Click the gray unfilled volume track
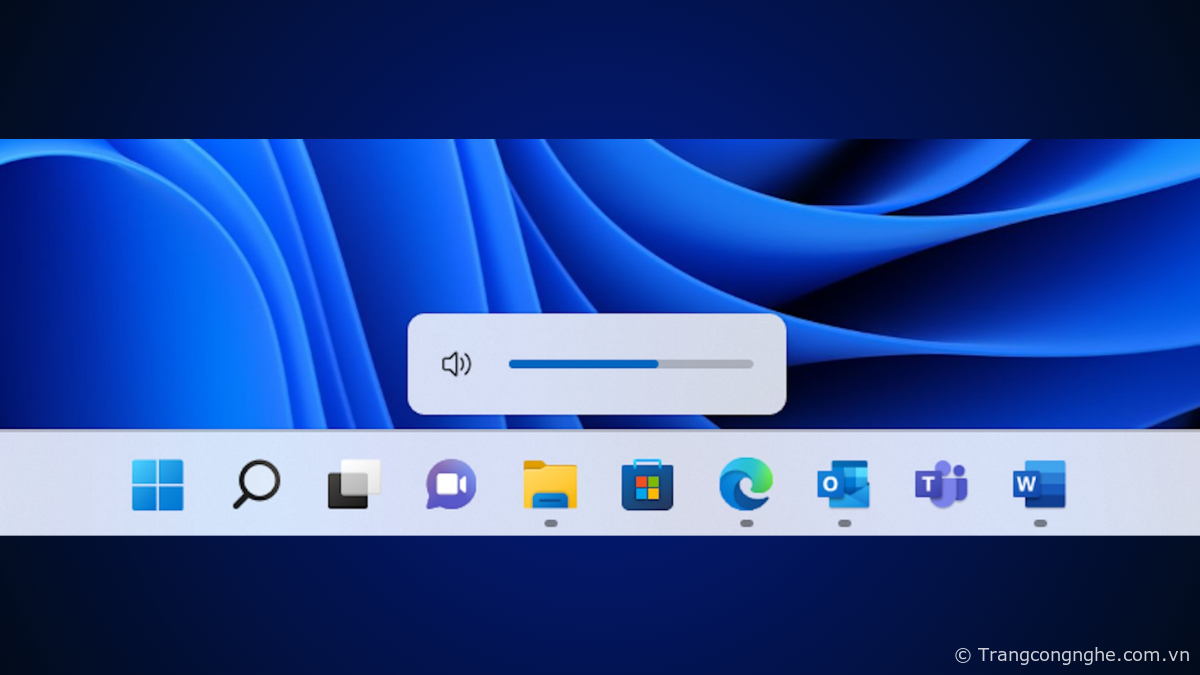Viewport: 1200px width, 675px height. [706, 364]
